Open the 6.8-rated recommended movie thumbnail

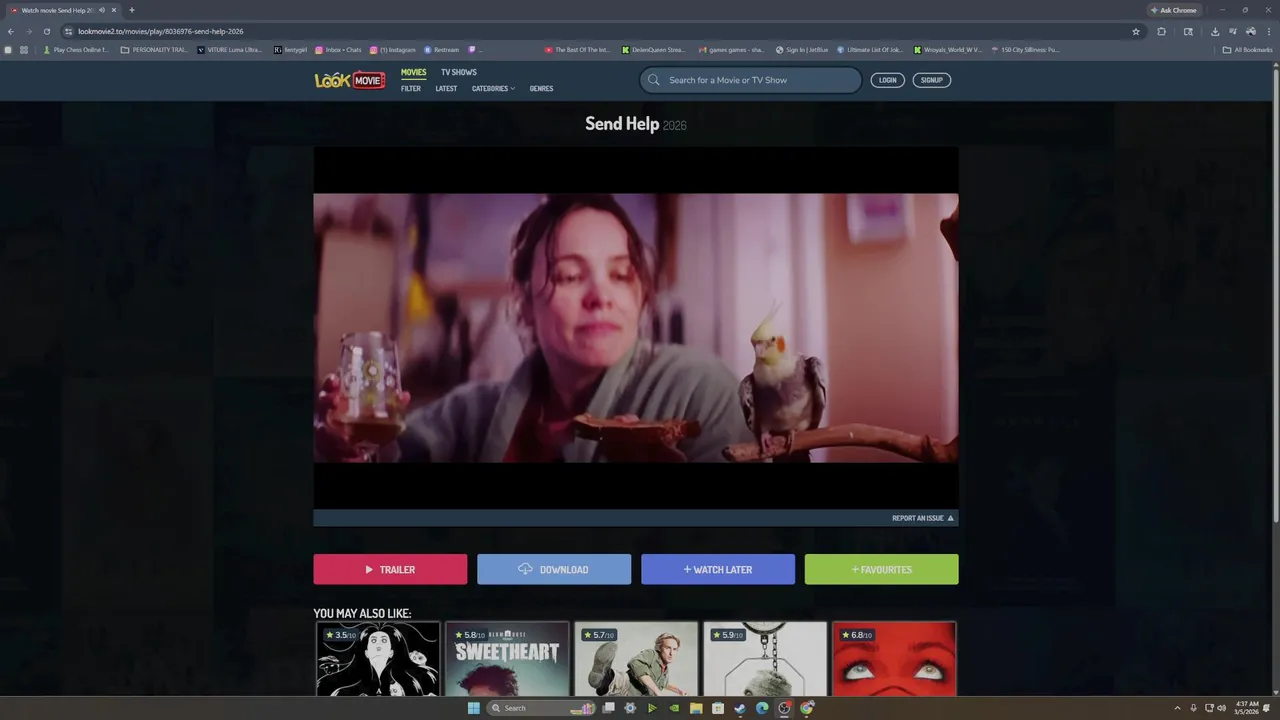click(894, 659)
